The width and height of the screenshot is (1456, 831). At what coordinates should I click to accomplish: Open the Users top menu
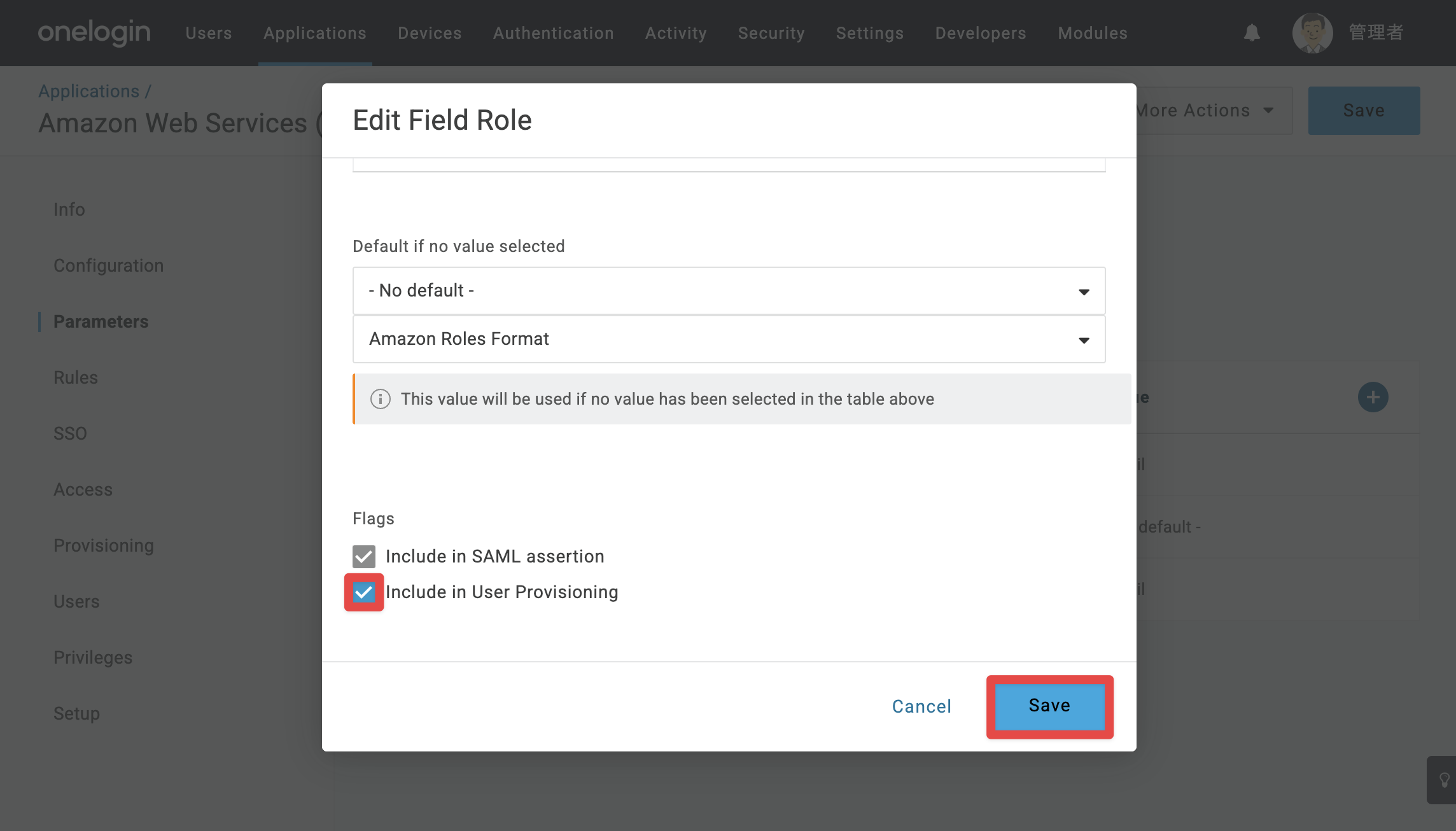(x=209, y=33)
